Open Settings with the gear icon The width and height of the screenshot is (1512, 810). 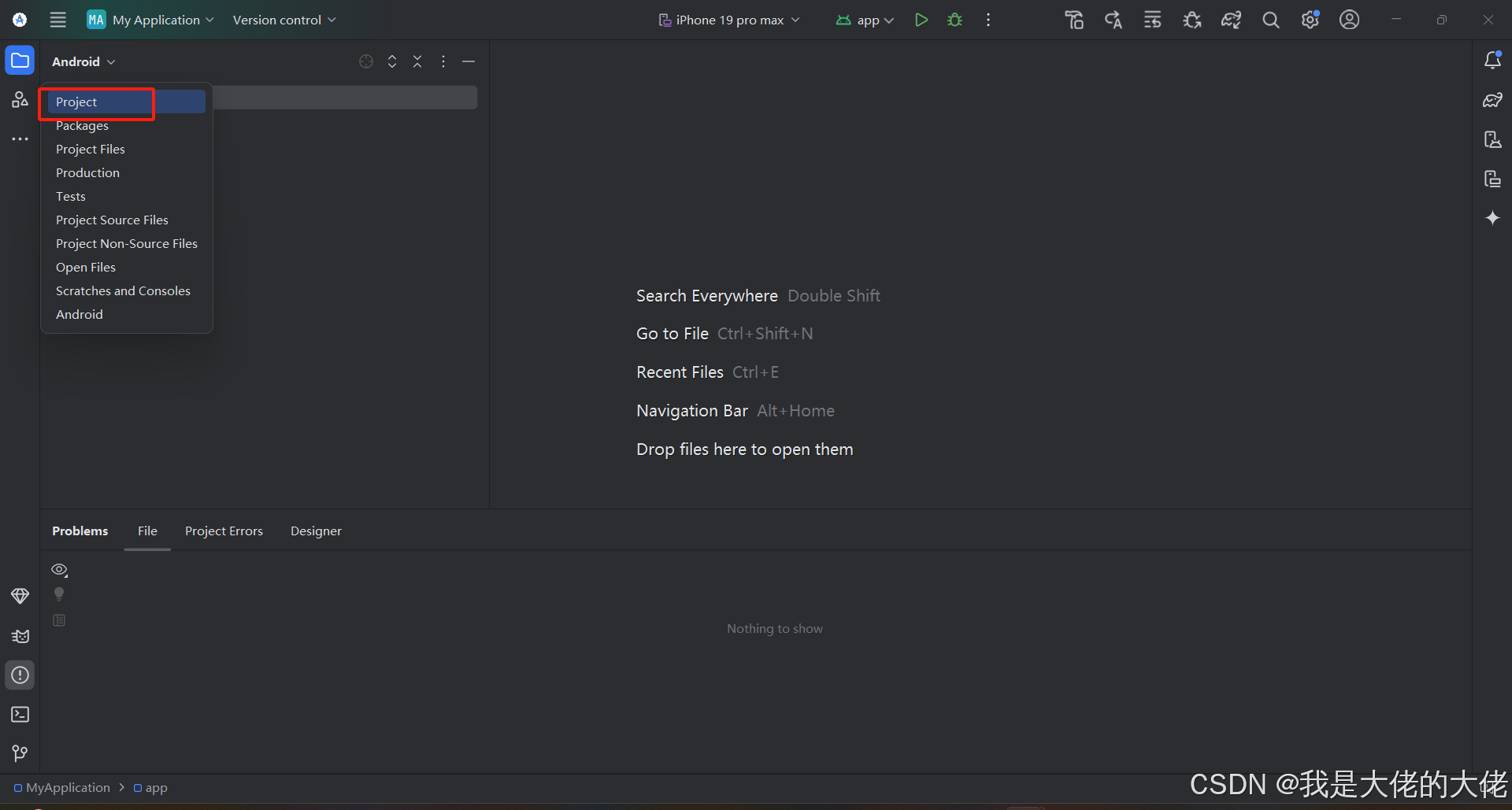[x=1310, y=20]
